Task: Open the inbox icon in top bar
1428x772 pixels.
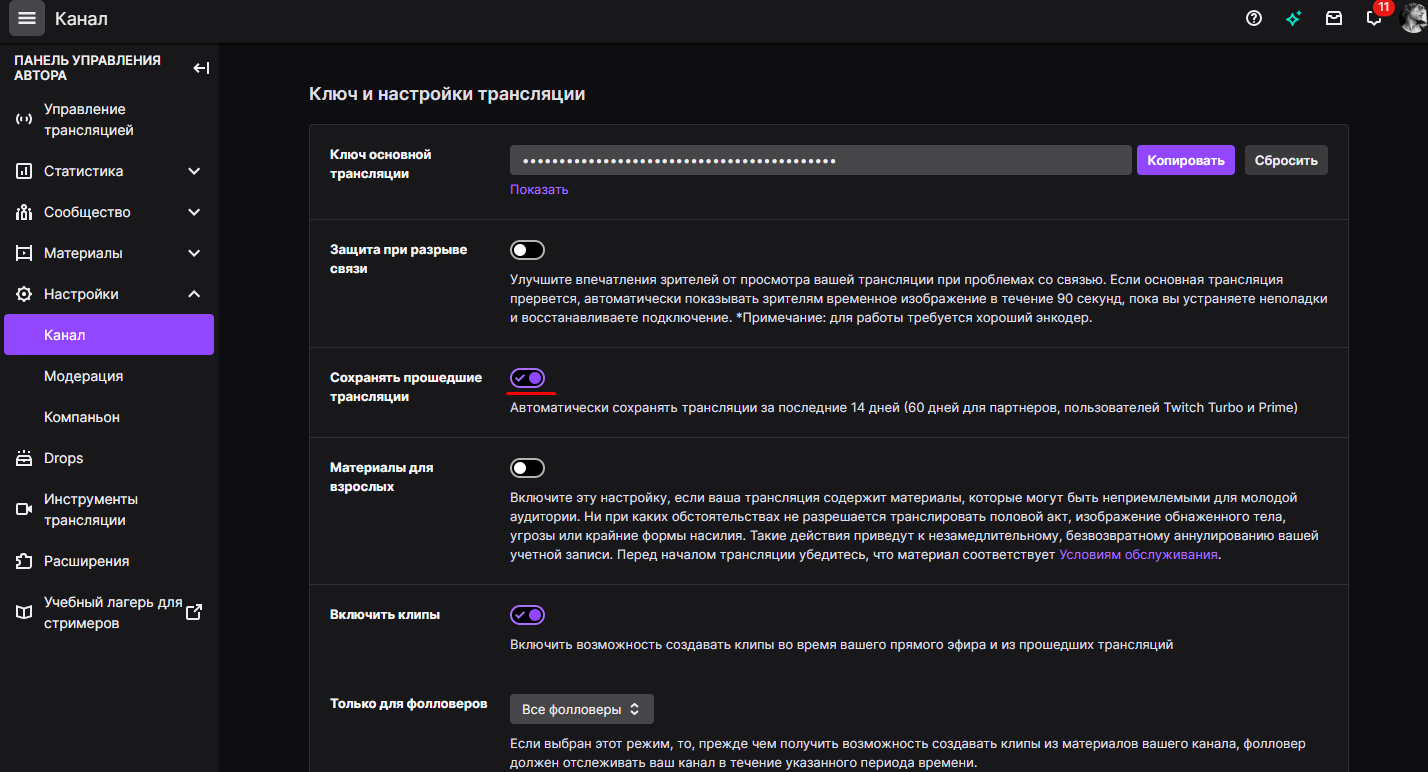Action: pos(1334,18)
